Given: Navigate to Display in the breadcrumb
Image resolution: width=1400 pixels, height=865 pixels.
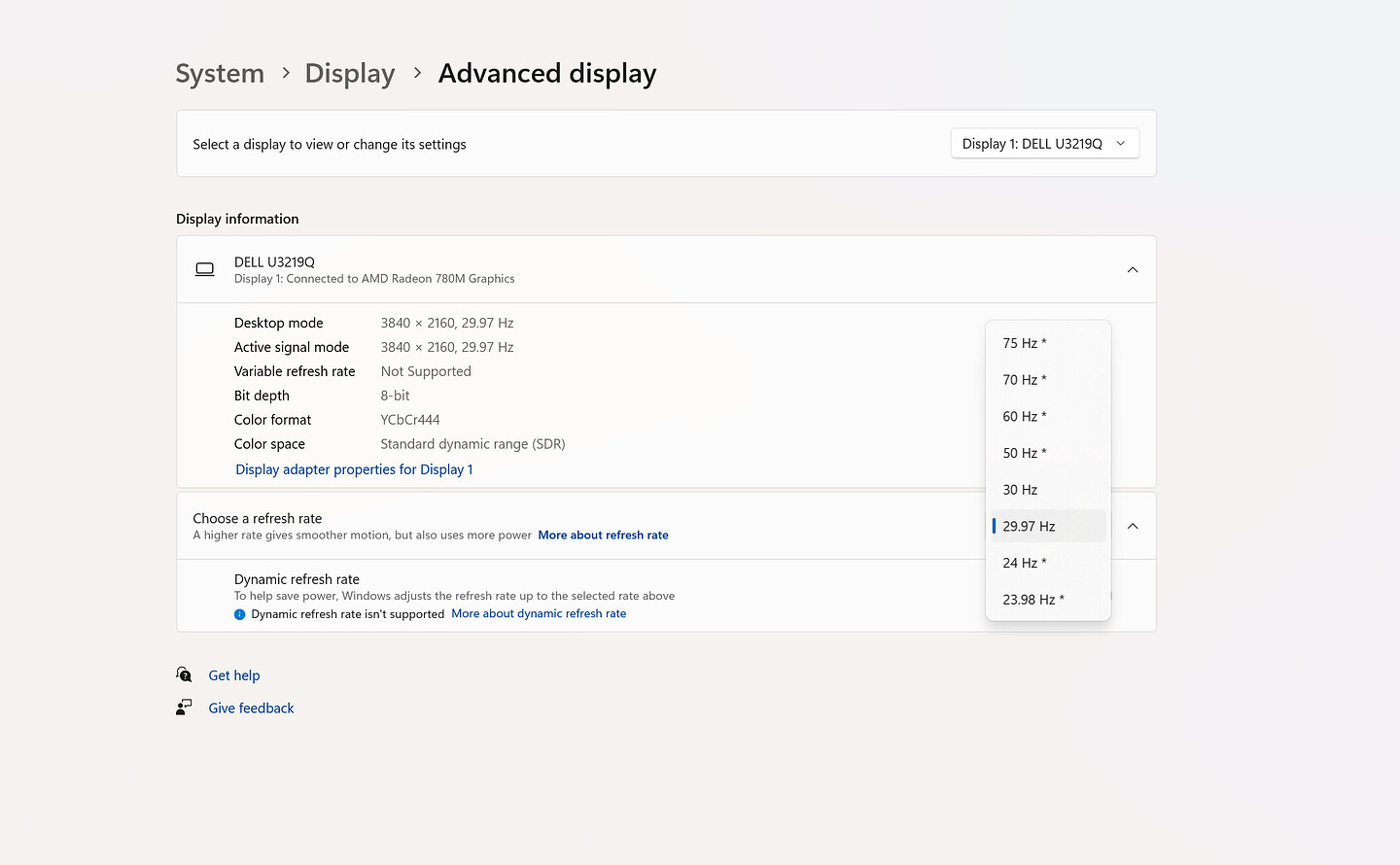Looking at the screenshot, I should pyautogui.click(x=350, y=74).
